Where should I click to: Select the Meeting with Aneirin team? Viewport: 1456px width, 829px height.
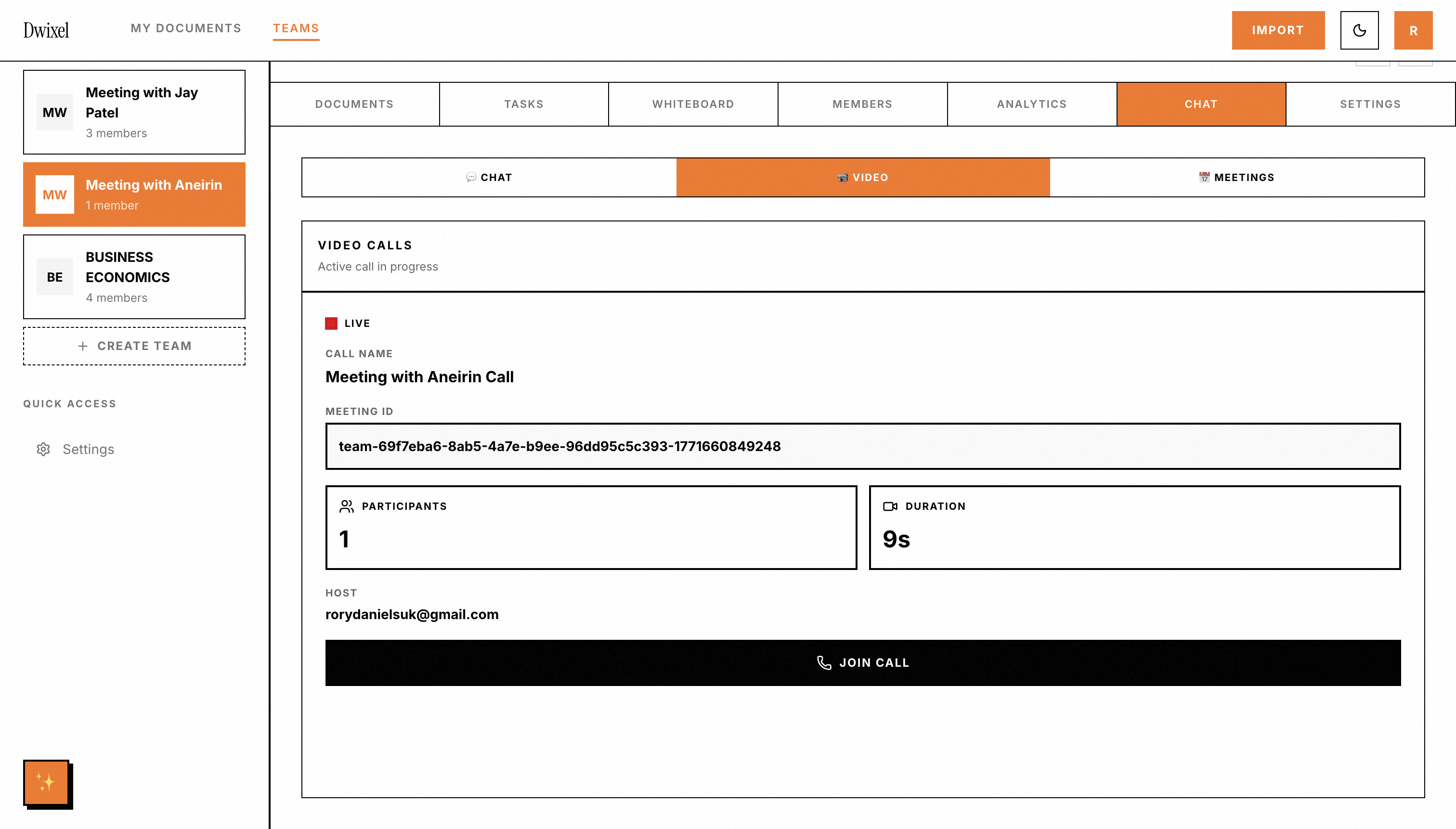pyautogui.click(x=134, y=194)
